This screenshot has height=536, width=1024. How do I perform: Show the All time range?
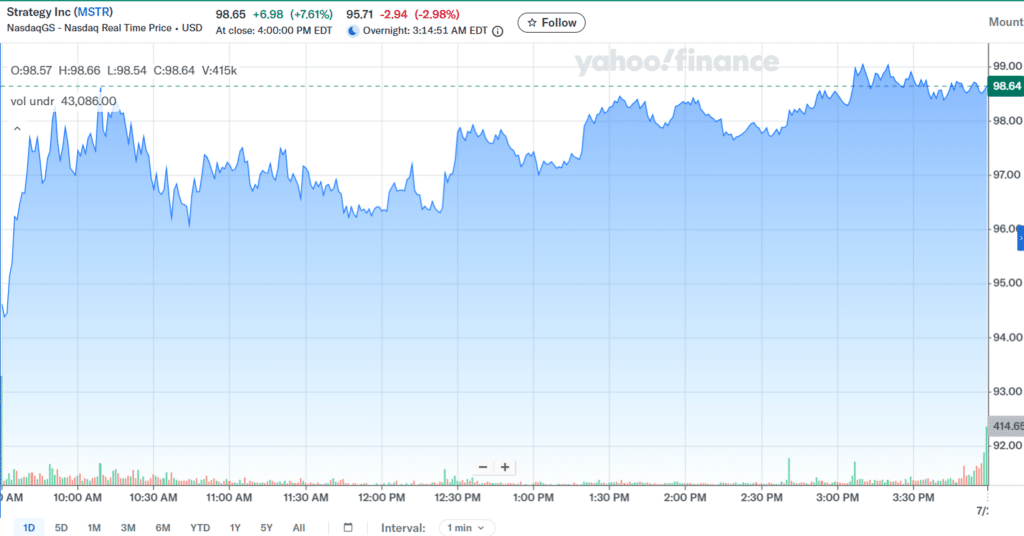pos(298,528)
